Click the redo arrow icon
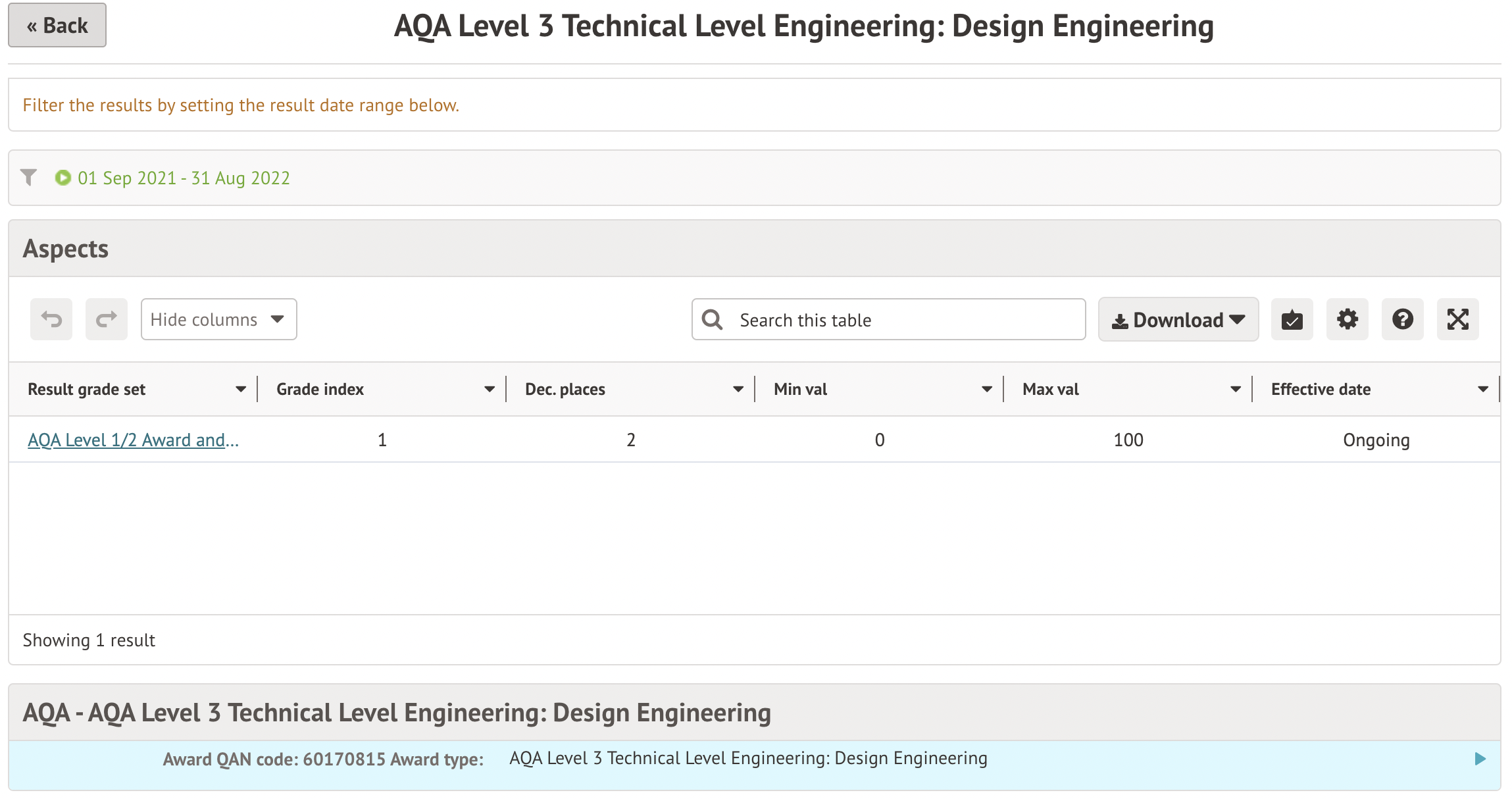The height and width of the screenshot is (799, 1512). tap(106, 320)
